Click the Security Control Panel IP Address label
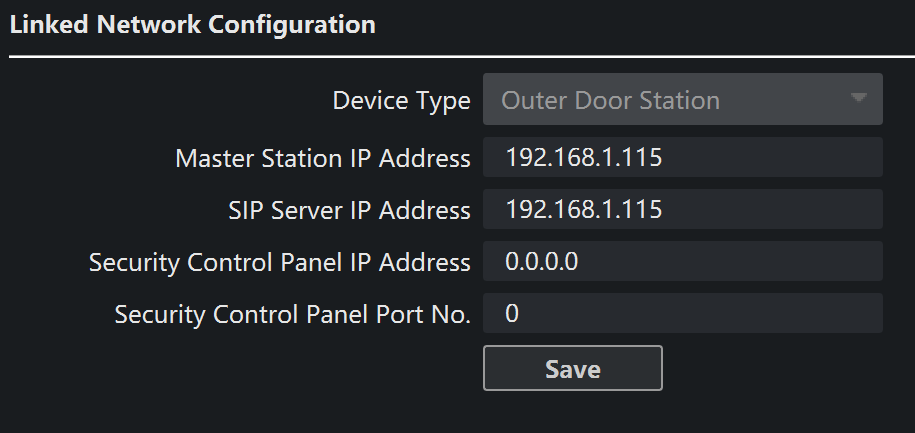The width and height of the screenshot is (915, 433). pyautogui.click(x=279, y=262)
